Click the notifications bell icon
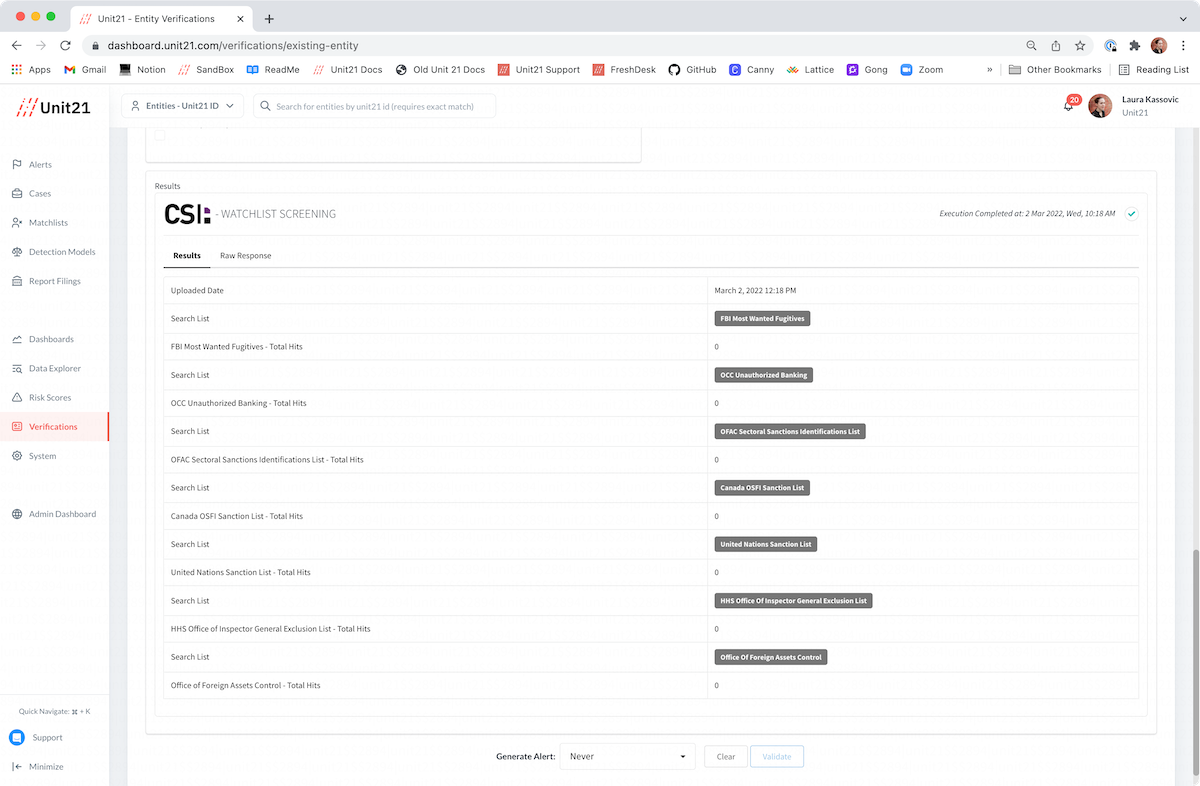The height and width of the screenshot is (786, 1200). pyautogui.click(x=1069, y=105)
